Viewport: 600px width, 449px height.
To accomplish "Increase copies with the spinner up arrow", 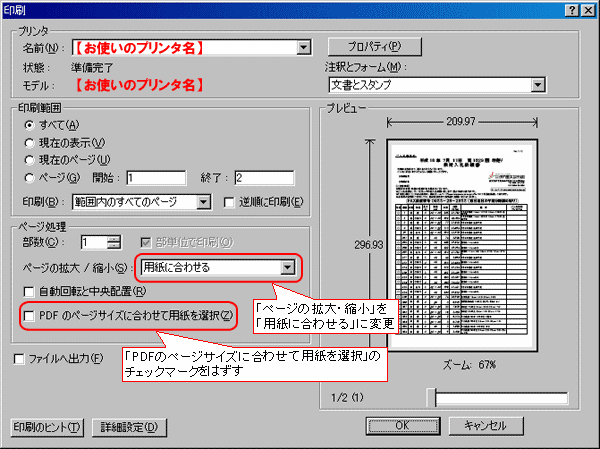I will pos(114,239).
